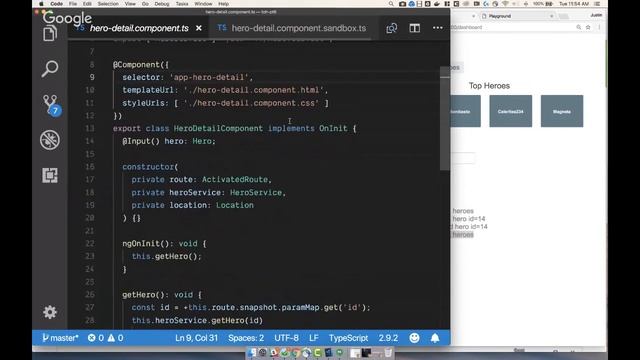Click the feedback smiley icon
Image resolution: width=640 pixels, height=360 pixels.
(x=414, y=338)
